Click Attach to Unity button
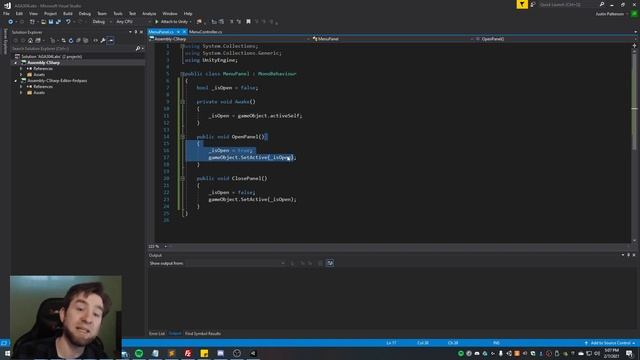640x360 pixels. (171, 22)
